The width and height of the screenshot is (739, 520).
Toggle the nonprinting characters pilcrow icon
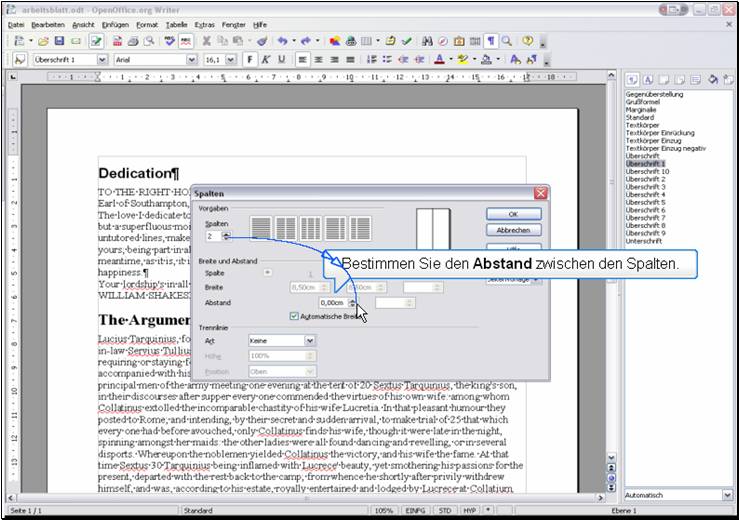(x=491, y=41)
